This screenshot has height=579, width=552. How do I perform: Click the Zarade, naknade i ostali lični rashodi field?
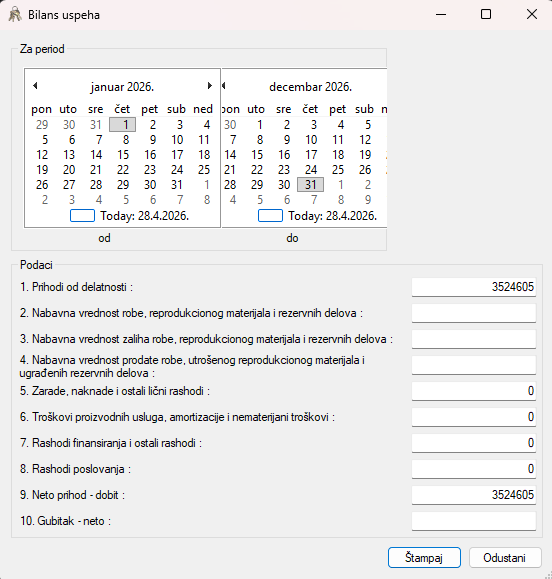(x=474, y=391)
